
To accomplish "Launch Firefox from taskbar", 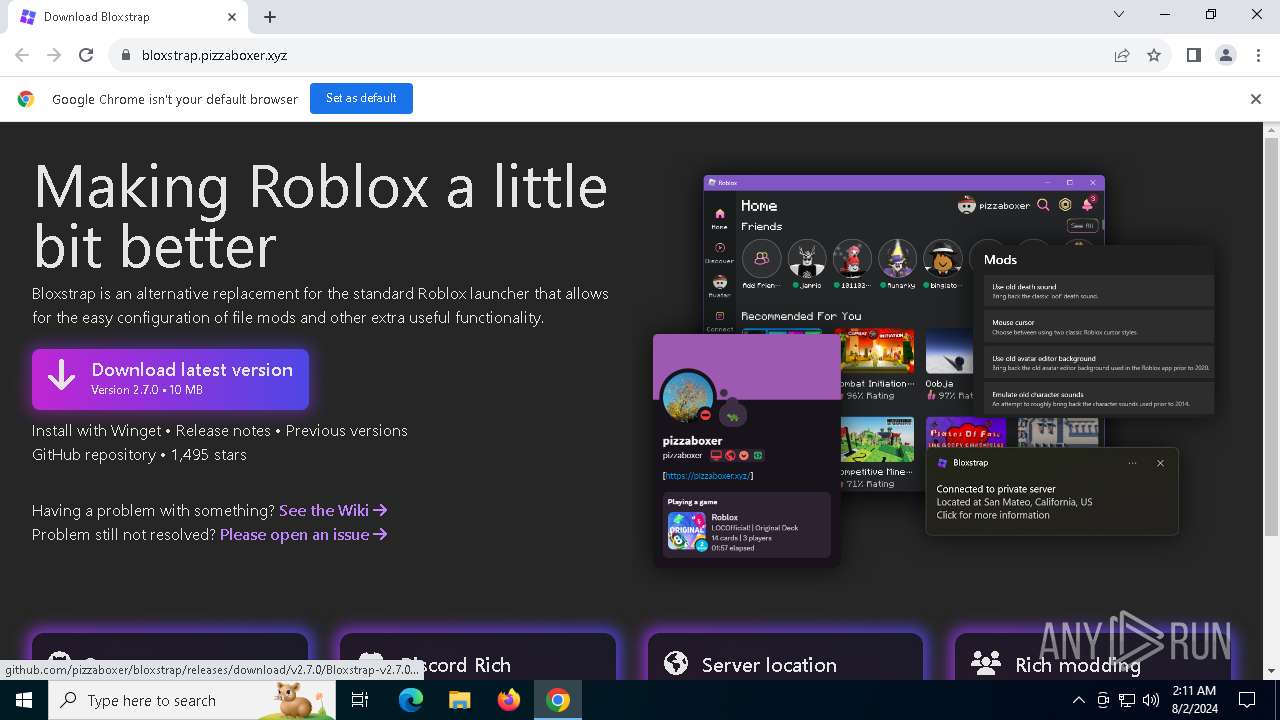I will pos(508,700).
